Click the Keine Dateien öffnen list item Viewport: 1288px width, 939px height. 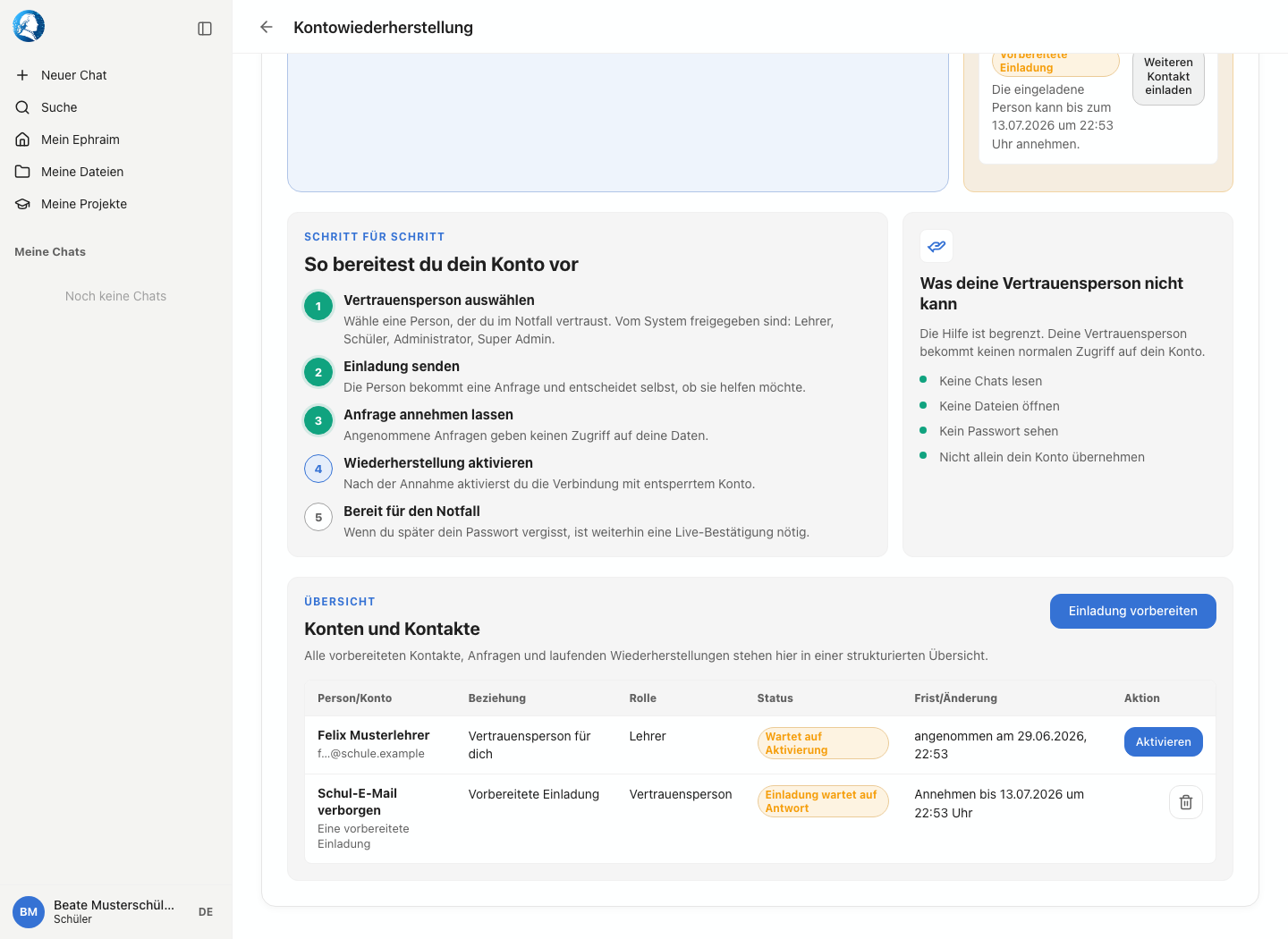pos(999,406)
